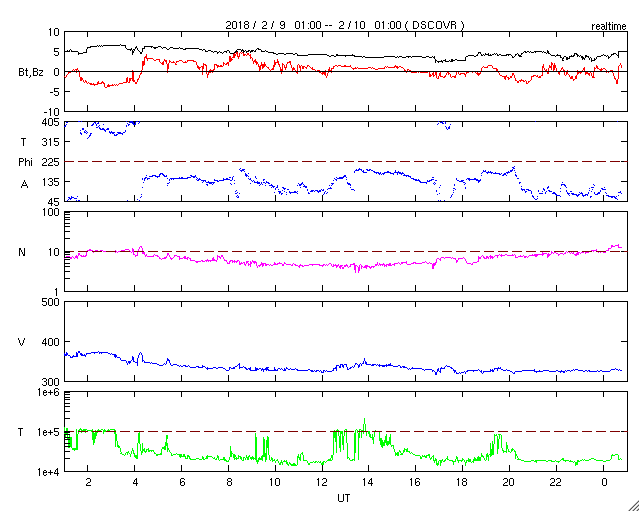Select the 'T' label beside the 315 tick
The height and width of the screenshot is (512, 640).
click(24, 142)
